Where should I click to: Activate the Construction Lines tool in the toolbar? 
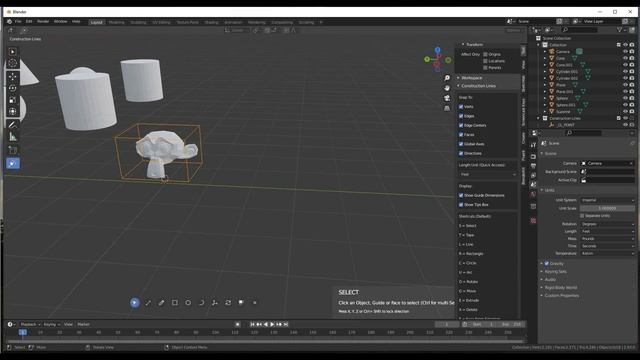pyautogui.click(x=13, y=164)
